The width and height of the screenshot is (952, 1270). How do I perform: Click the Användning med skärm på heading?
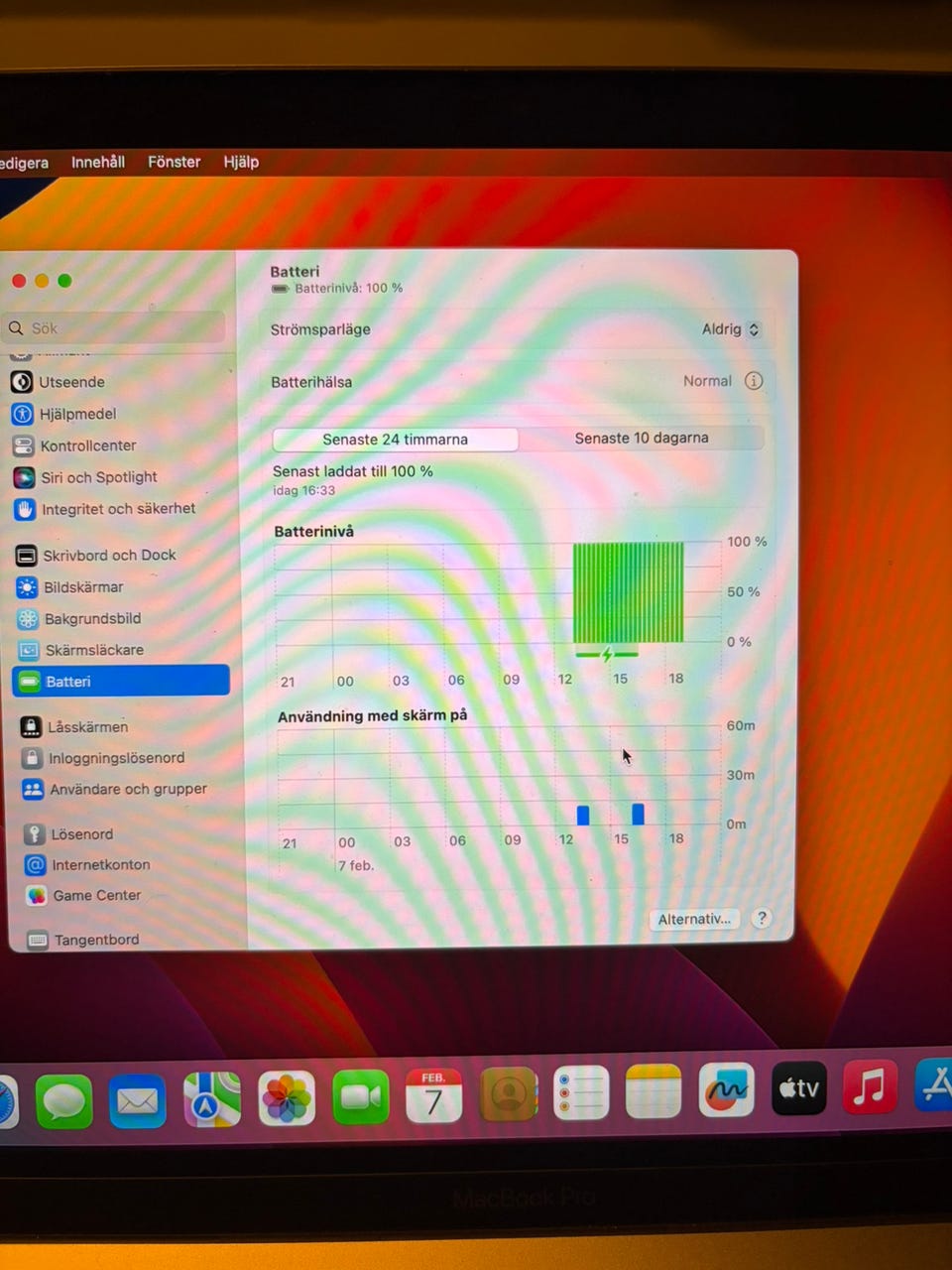[x=372, y=715]
